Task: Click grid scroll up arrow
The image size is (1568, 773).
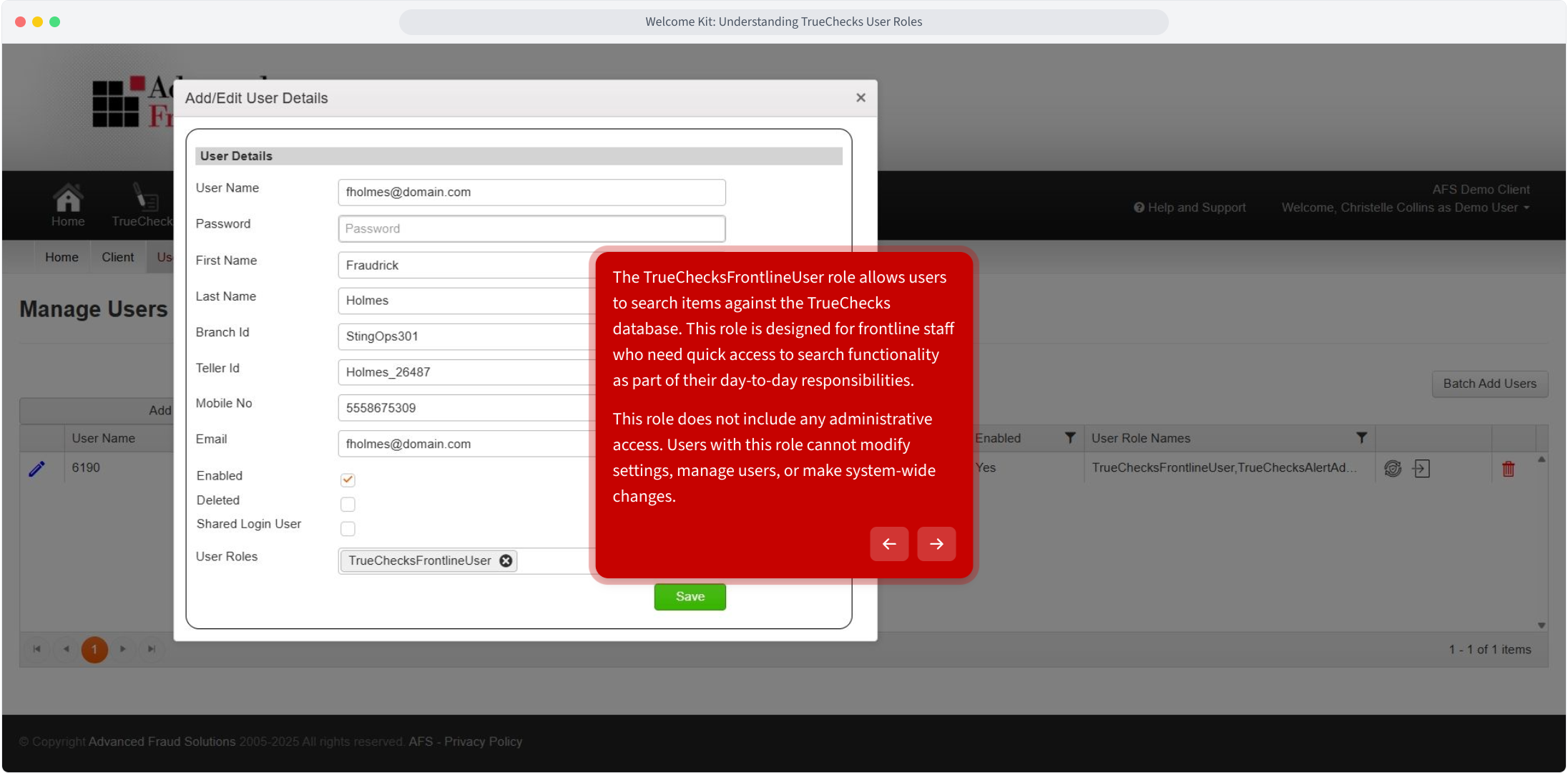Action: point(1542,460)
